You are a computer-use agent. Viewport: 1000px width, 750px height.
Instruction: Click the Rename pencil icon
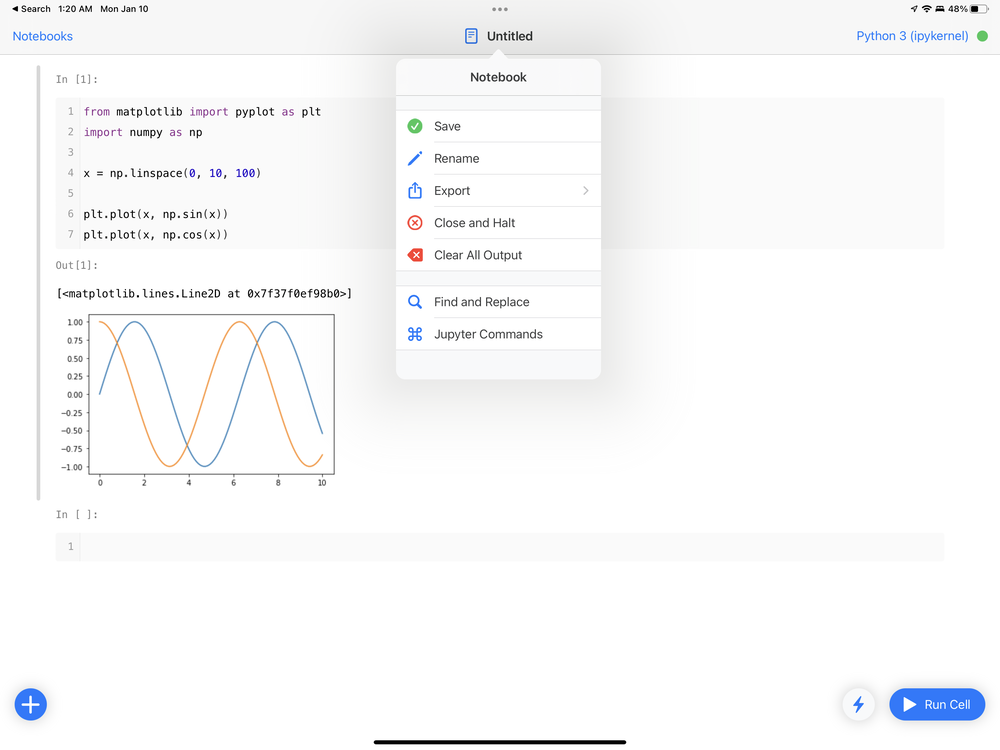(415, 158)
